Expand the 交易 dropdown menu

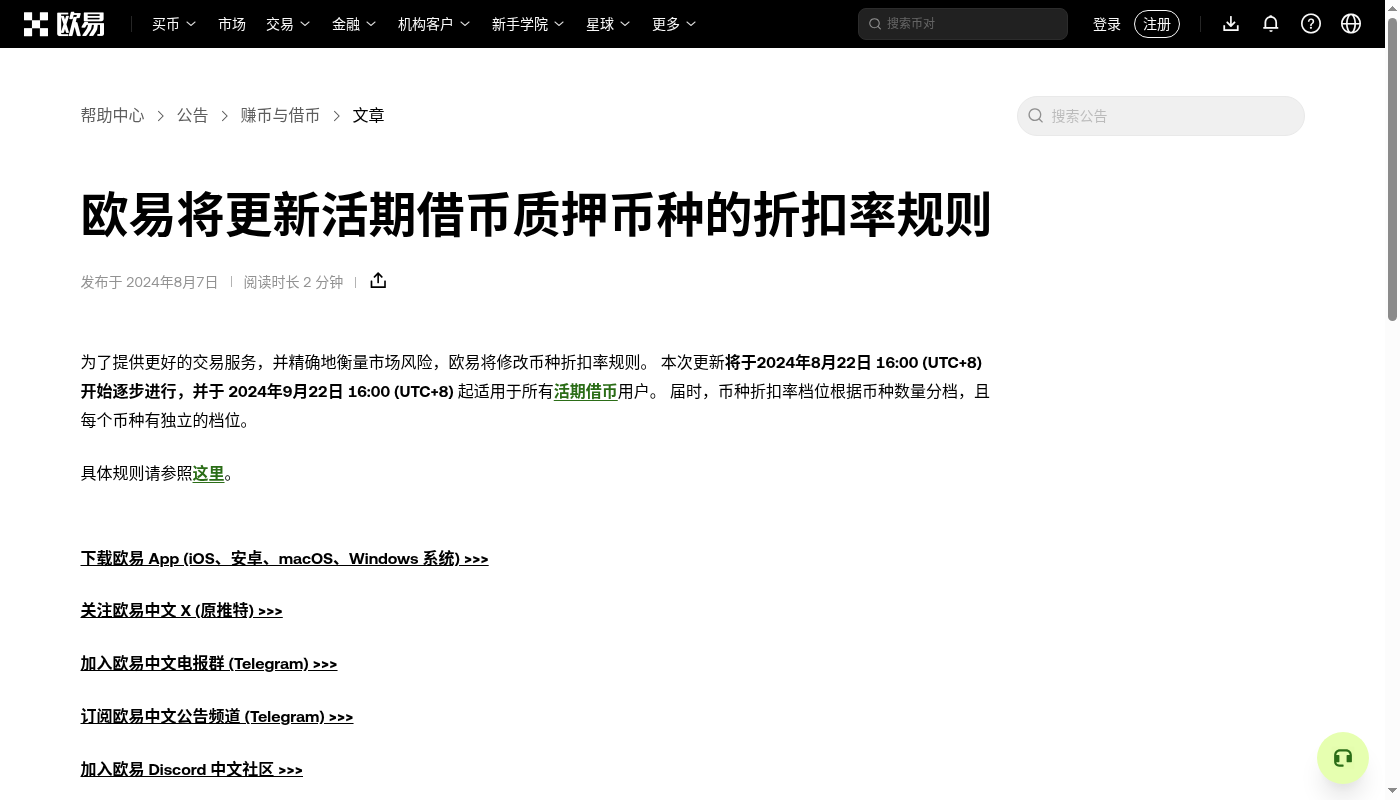(288, 24)
